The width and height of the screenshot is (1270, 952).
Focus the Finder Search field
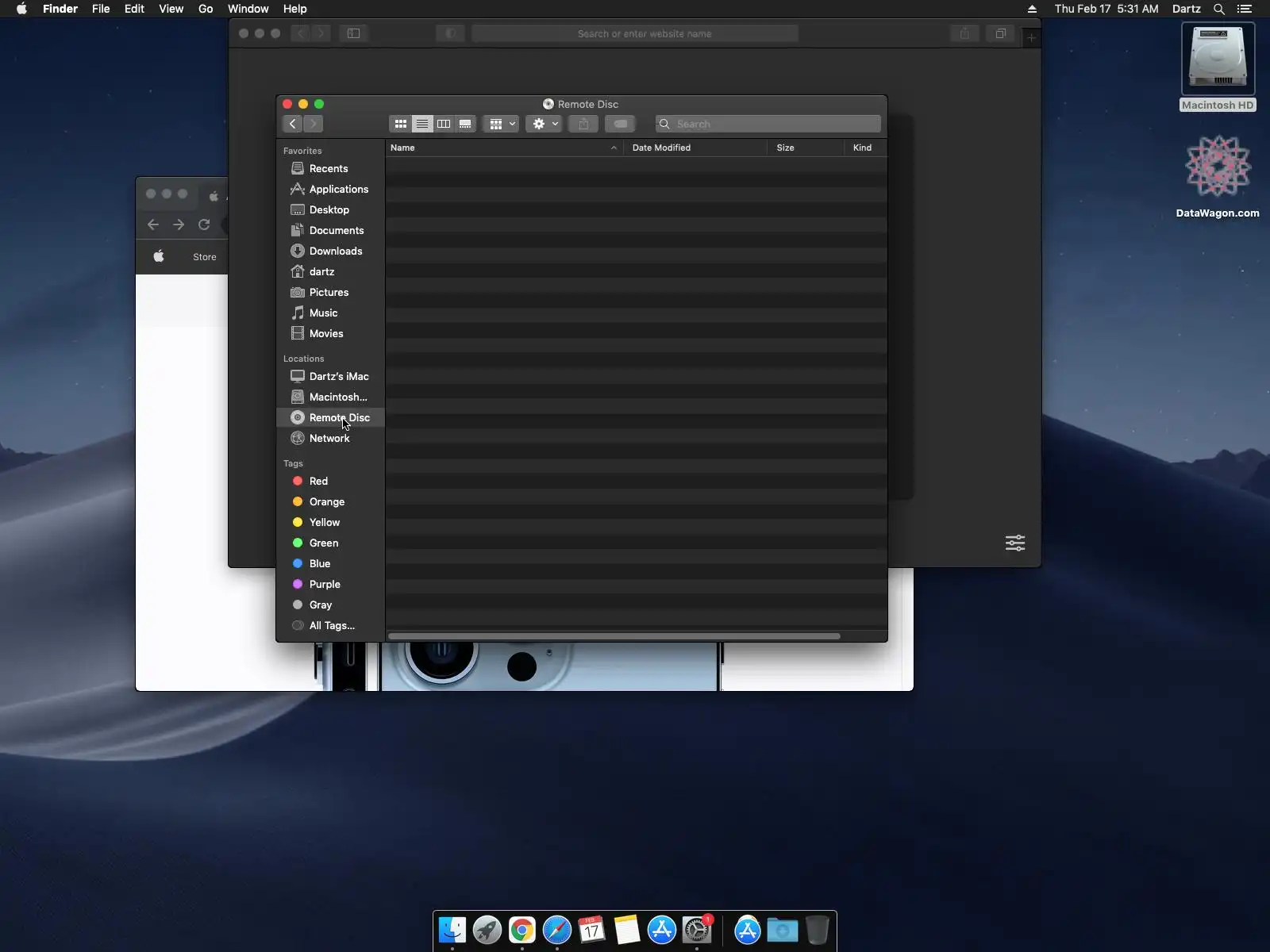pyautogui.click(x=768, y=124)
